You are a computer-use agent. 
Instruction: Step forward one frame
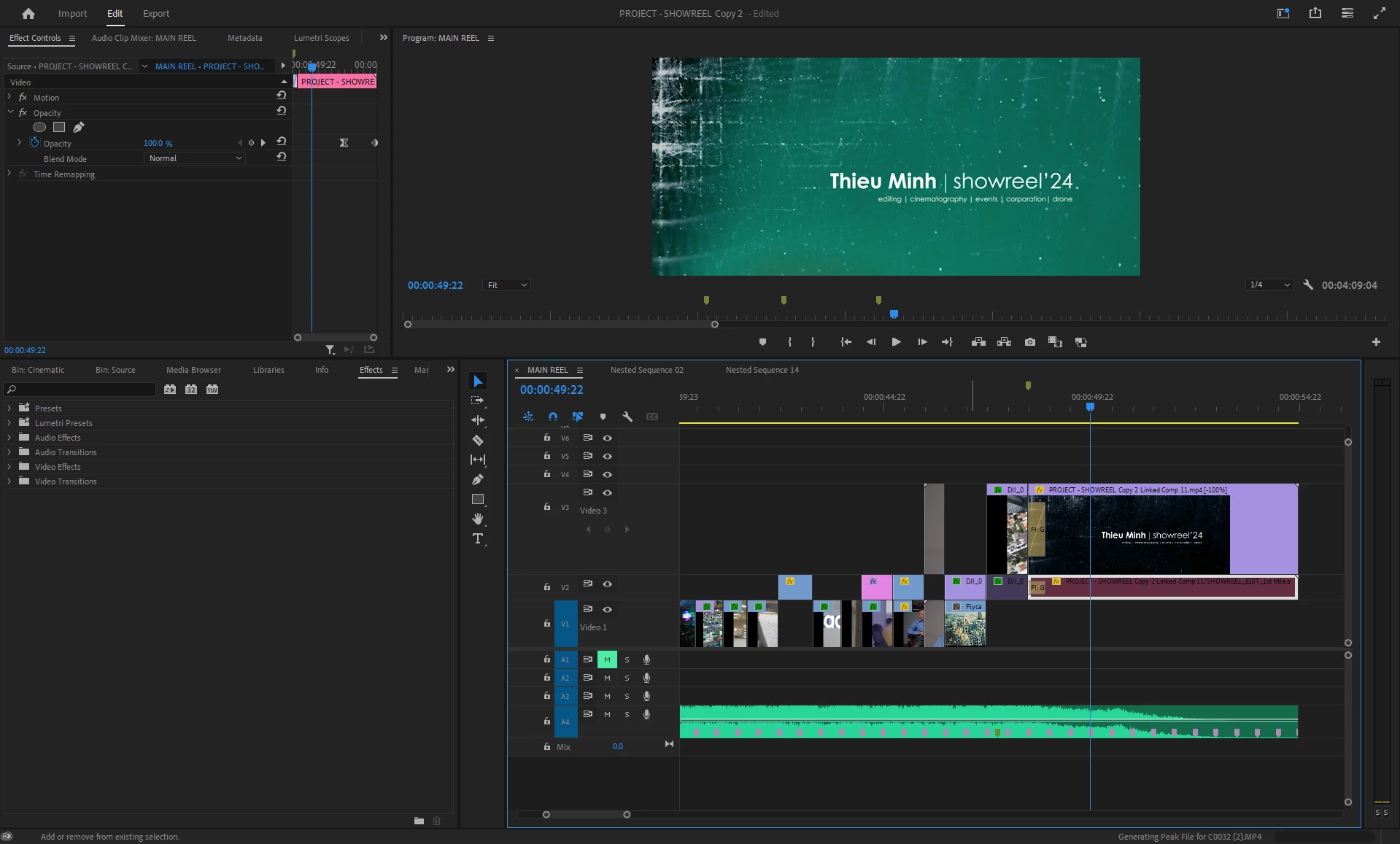[x=922, y=342]
